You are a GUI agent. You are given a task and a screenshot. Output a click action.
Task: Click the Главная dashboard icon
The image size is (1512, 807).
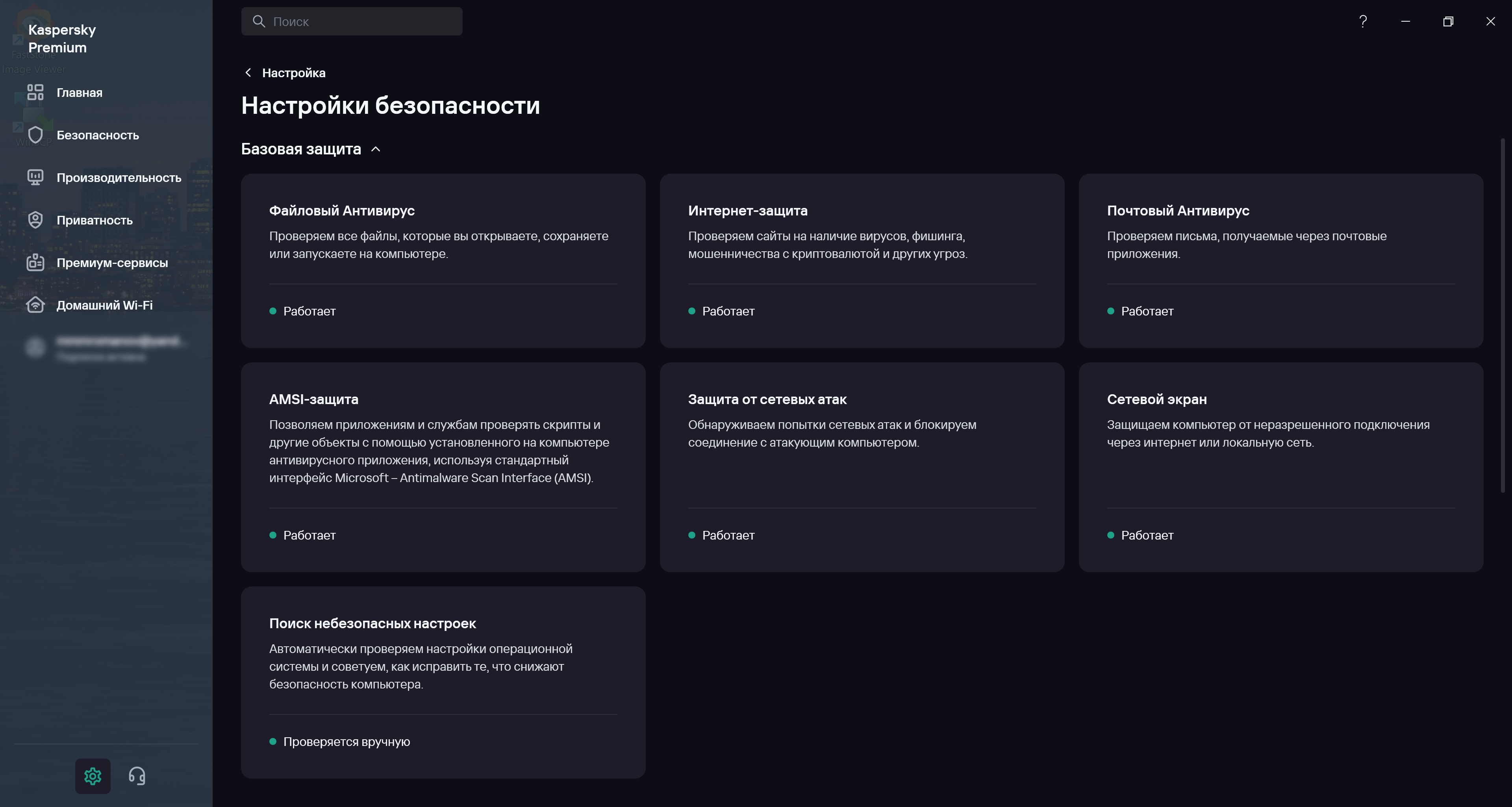(x=35, y=93)
